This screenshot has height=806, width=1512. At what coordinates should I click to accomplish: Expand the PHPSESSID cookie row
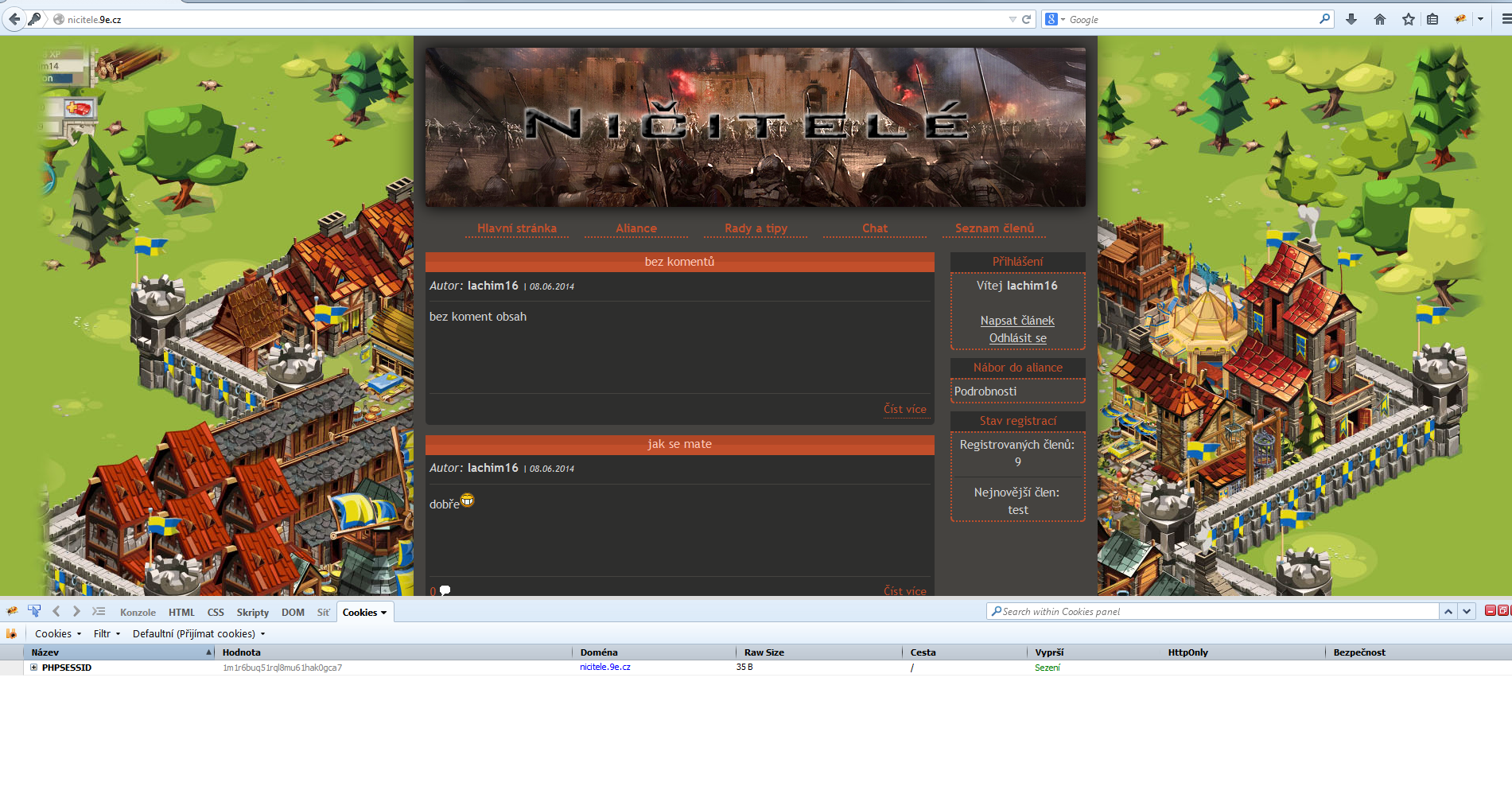[x=33, y=668]
